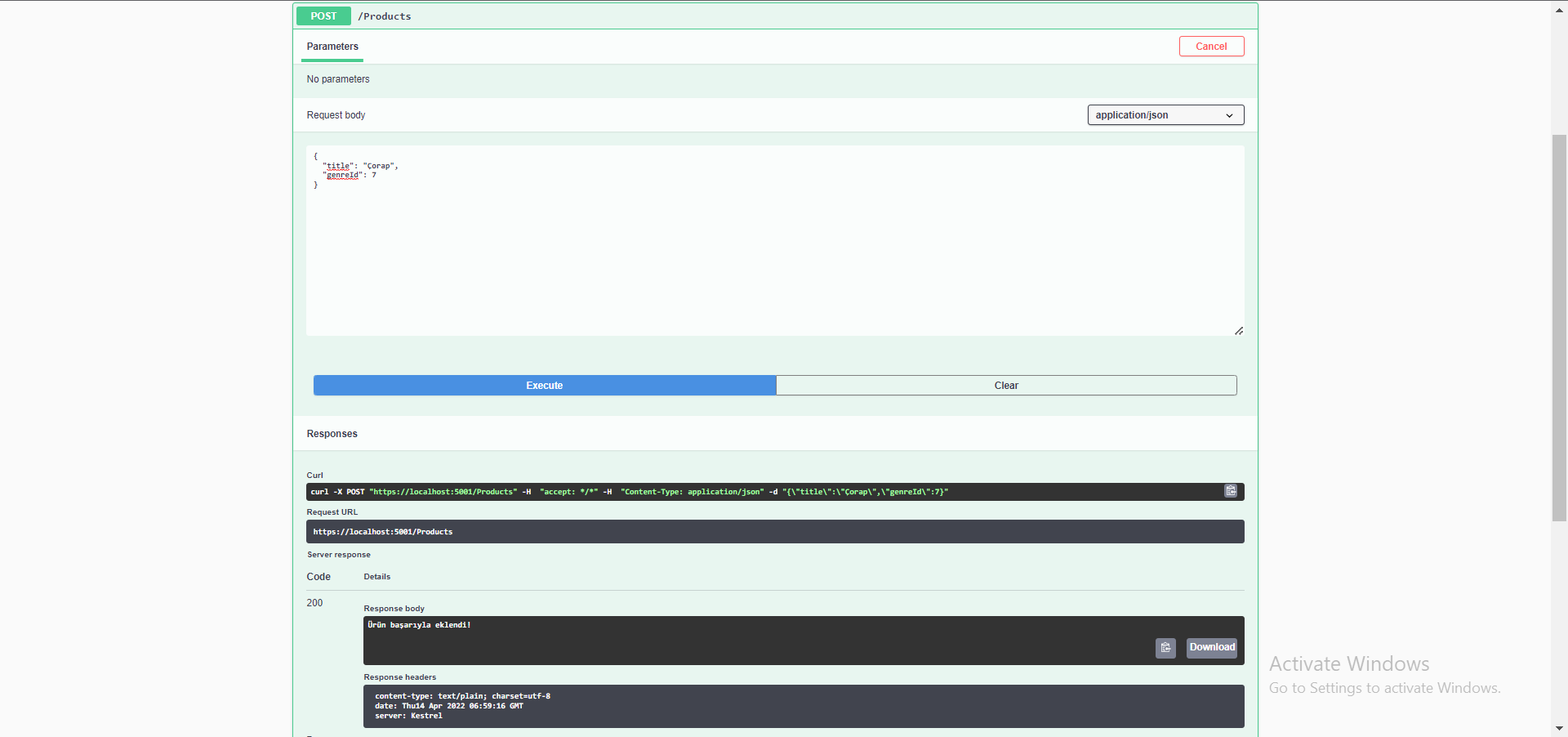This screenshot has height=737, width=1568.
Task: Cancel the try-it-out mode
Action: point(1211,47)
